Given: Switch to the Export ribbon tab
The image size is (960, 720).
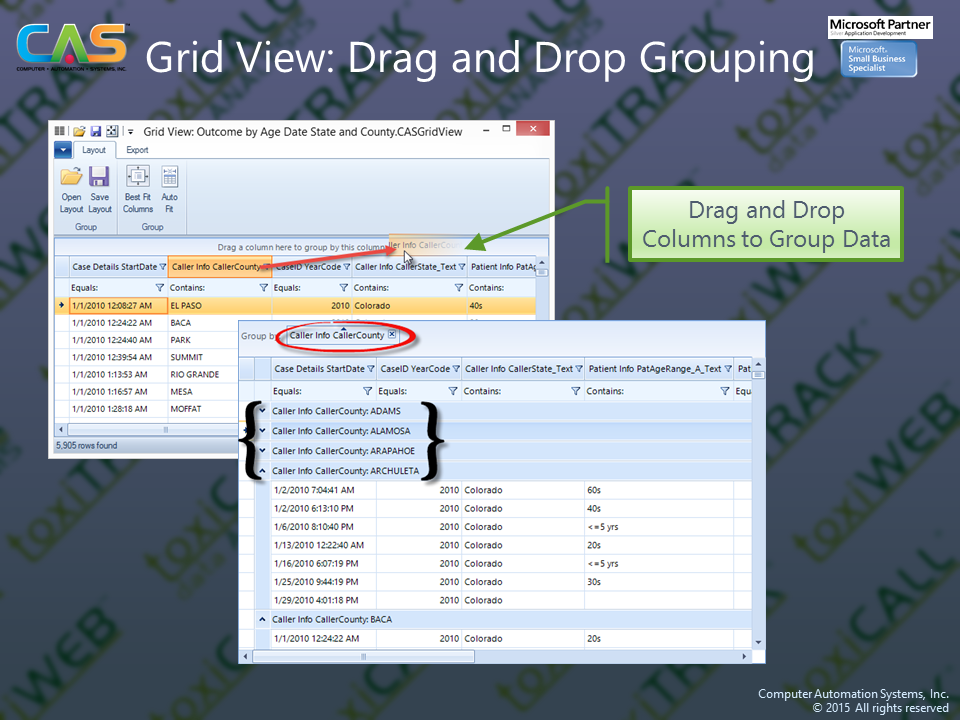Looking at the screenshot, I should click(x=137, y=150).
